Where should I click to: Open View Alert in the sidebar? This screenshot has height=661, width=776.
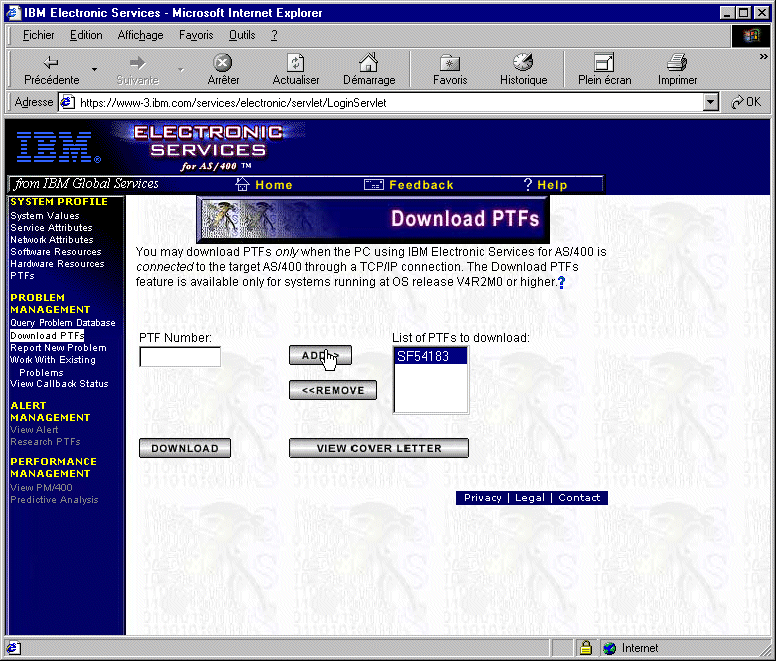[x=34, y=429]
